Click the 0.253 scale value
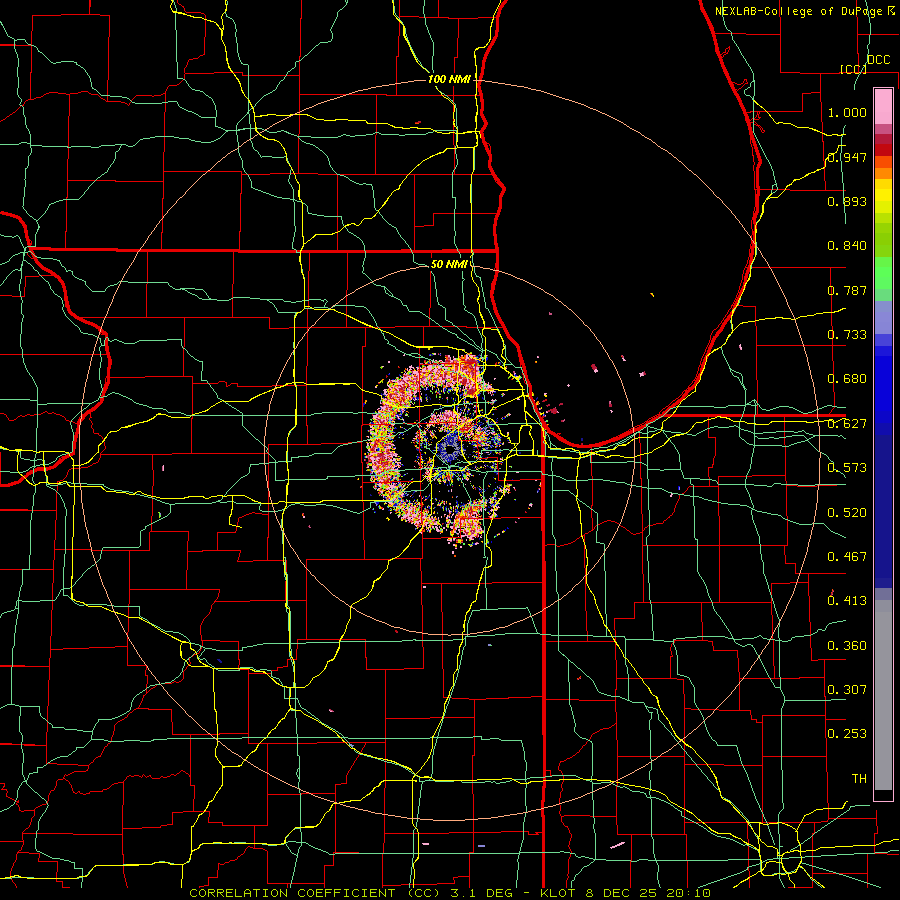Image resolution: width=900 pixels, height=900 pixels. [x=847, y=734]
